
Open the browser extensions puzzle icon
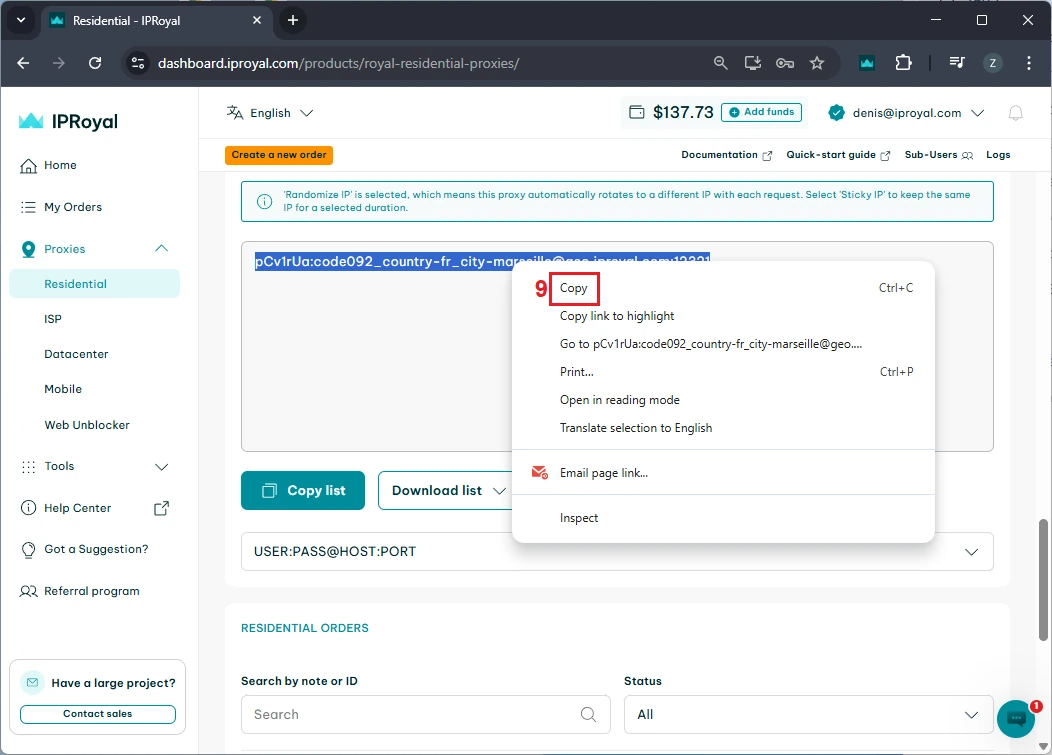903,63
